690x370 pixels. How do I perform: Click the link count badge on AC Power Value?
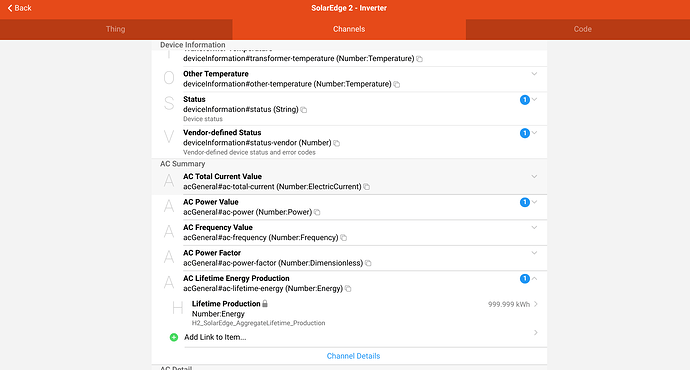point(525,202)
